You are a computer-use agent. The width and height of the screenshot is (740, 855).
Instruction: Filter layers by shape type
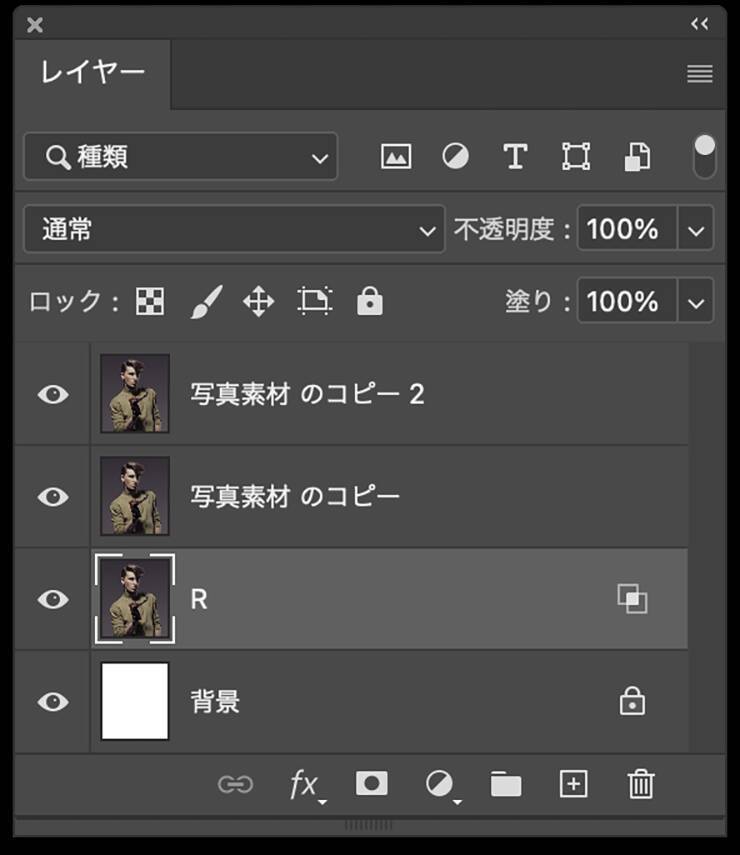pos(575,157)
